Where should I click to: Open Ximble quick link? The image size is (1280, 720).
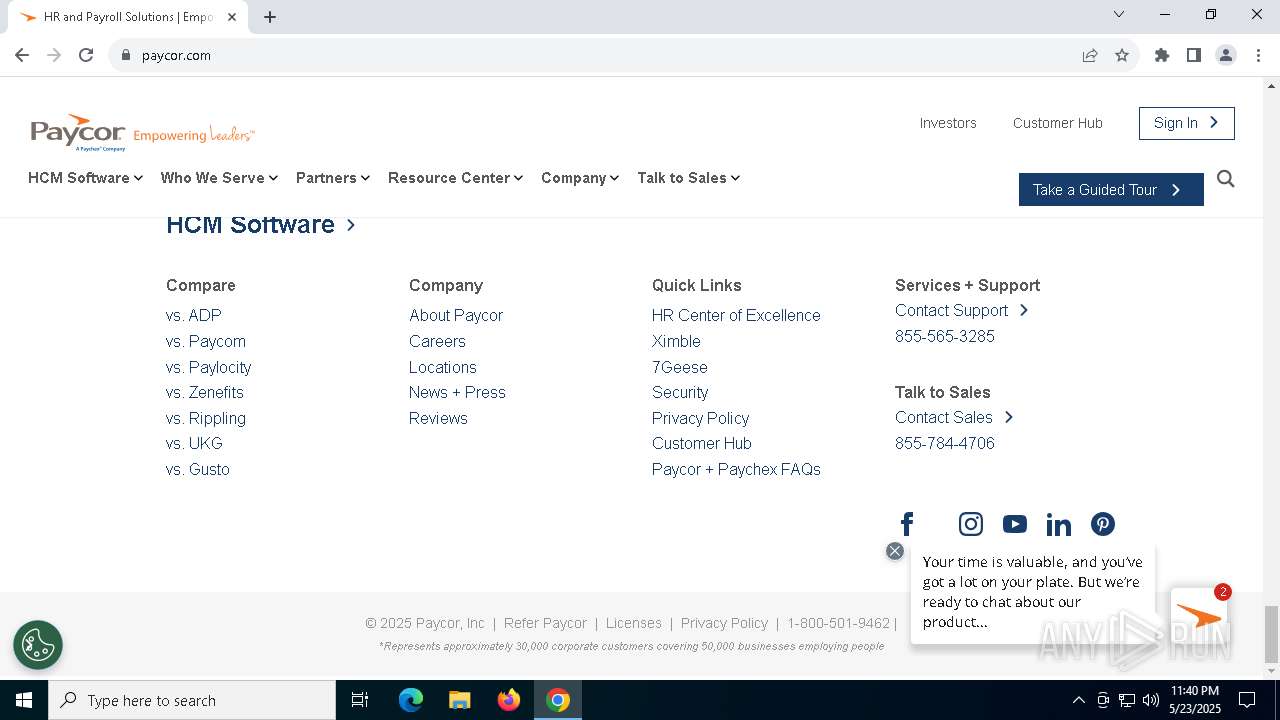(x=676, y=341)
